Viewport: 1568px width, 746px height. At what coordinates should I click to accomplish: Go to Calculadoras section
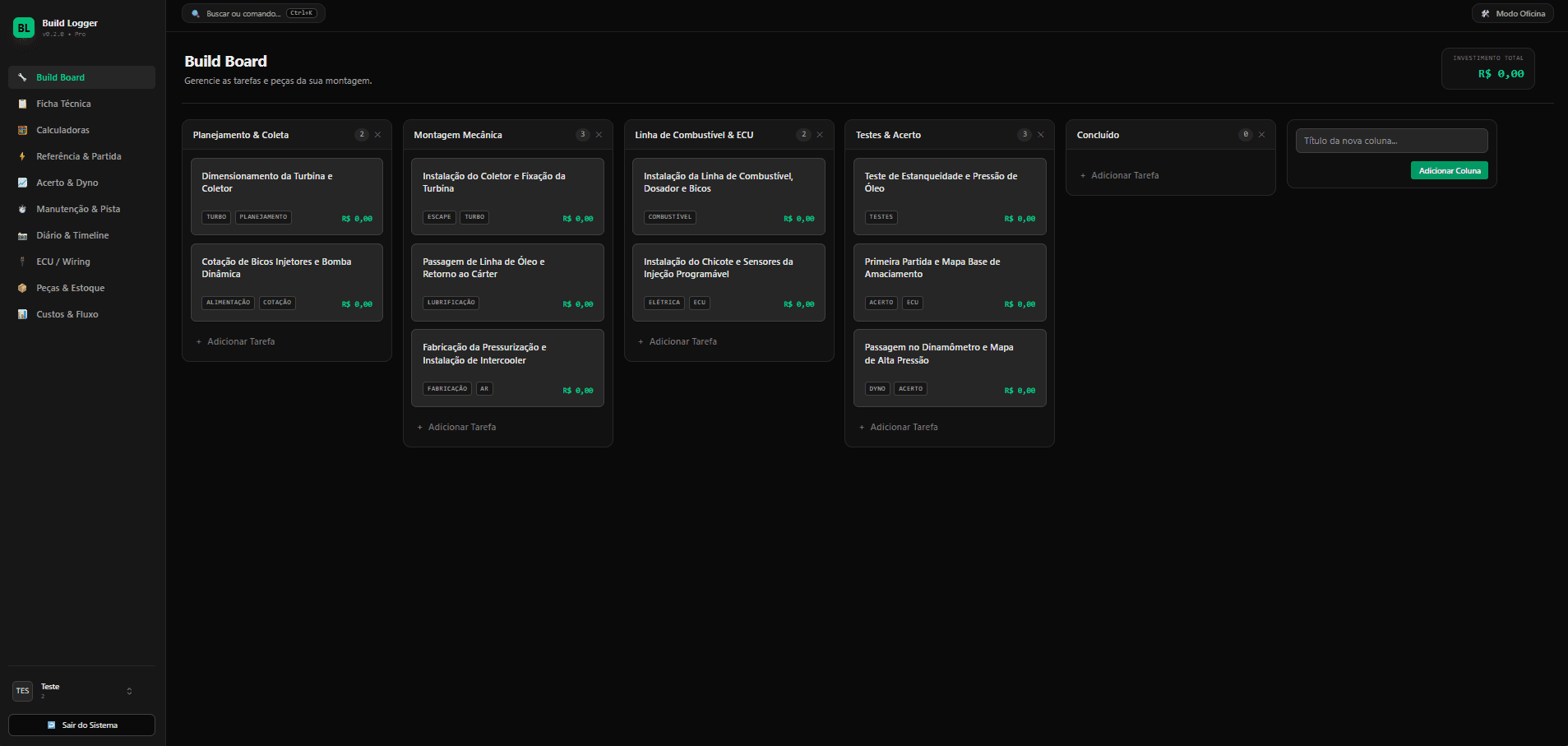(x=81, y=130)
